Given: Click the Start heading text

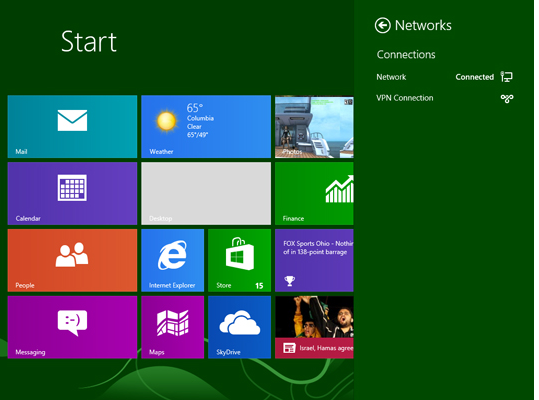Looking at the screenshot, I should (89, 42).
